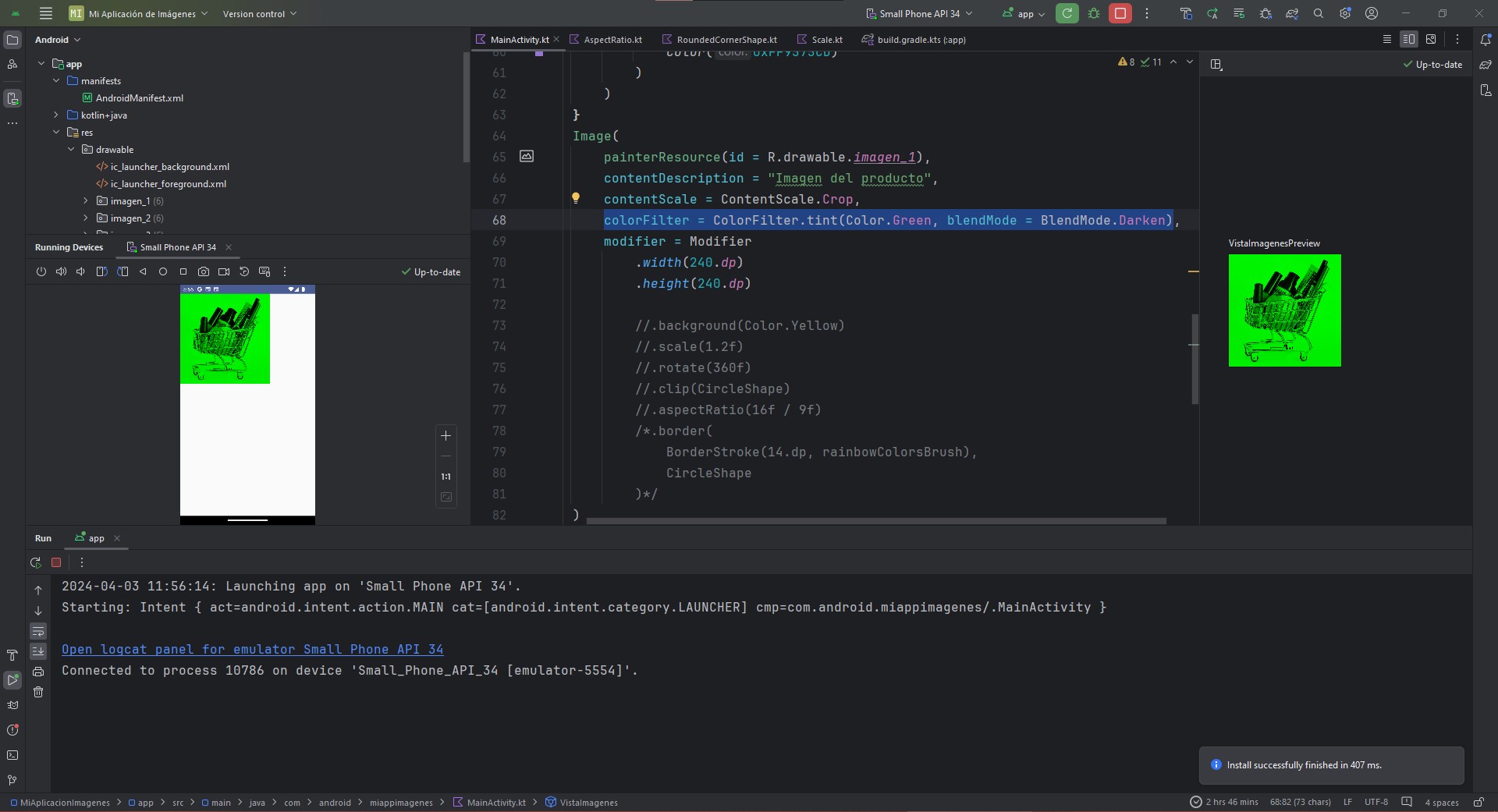Open Search Everywhere magnifier icon

click(1318, 13)
